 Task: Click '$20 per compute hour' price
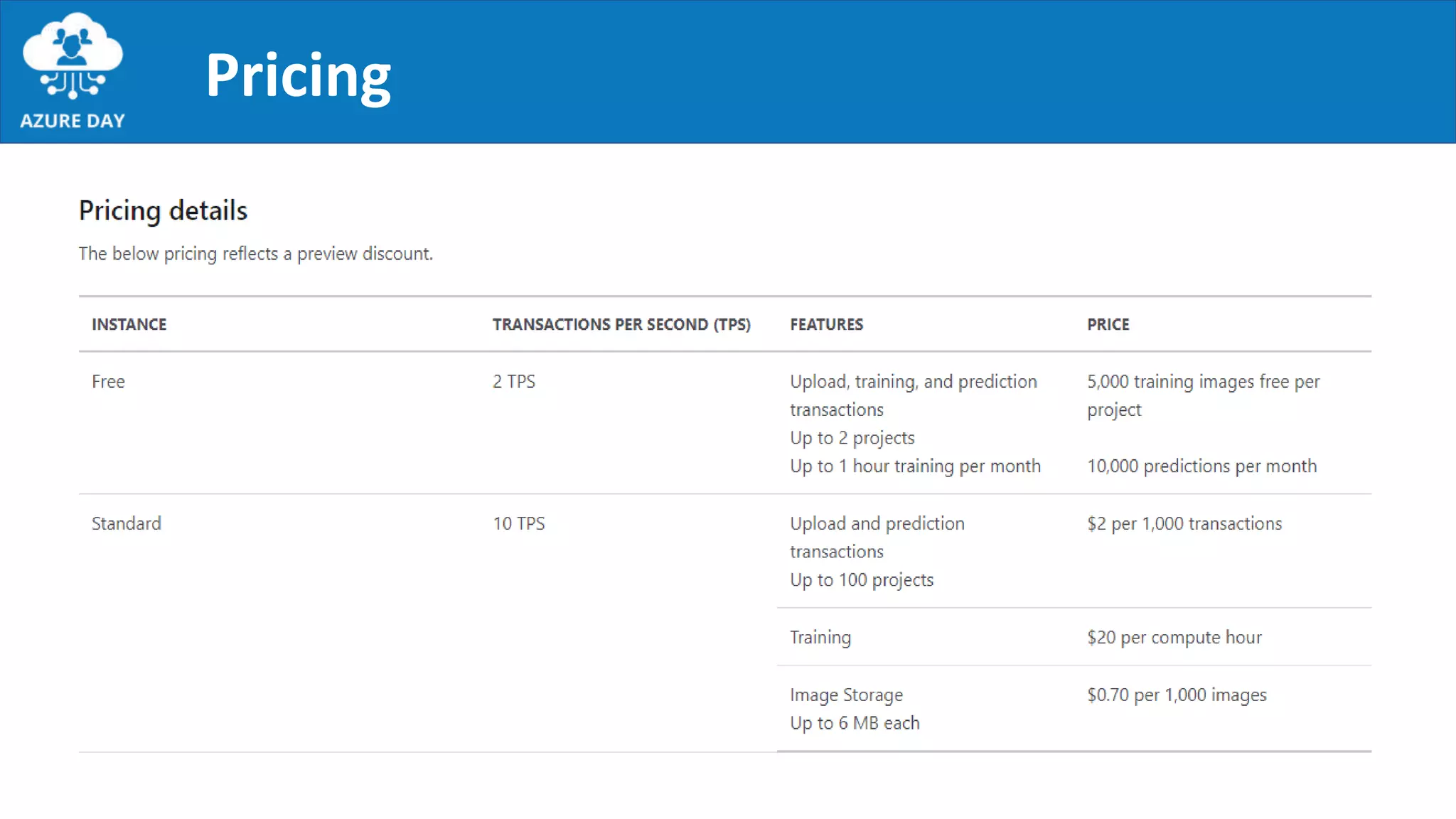(x=1174, y=638)
